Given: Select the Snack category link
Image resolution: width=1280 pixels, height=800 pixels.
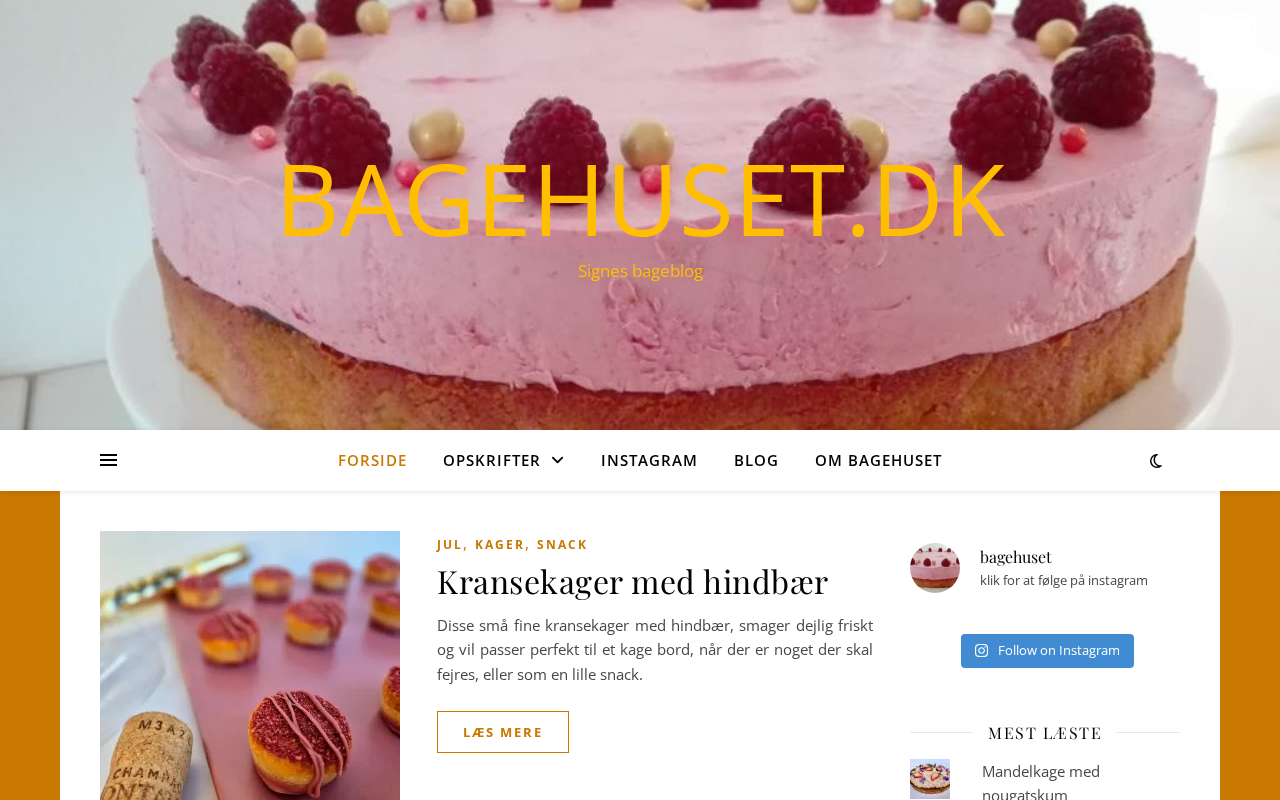Looking at the screenshot, I should pyautogui.click(x=562, y=544).
